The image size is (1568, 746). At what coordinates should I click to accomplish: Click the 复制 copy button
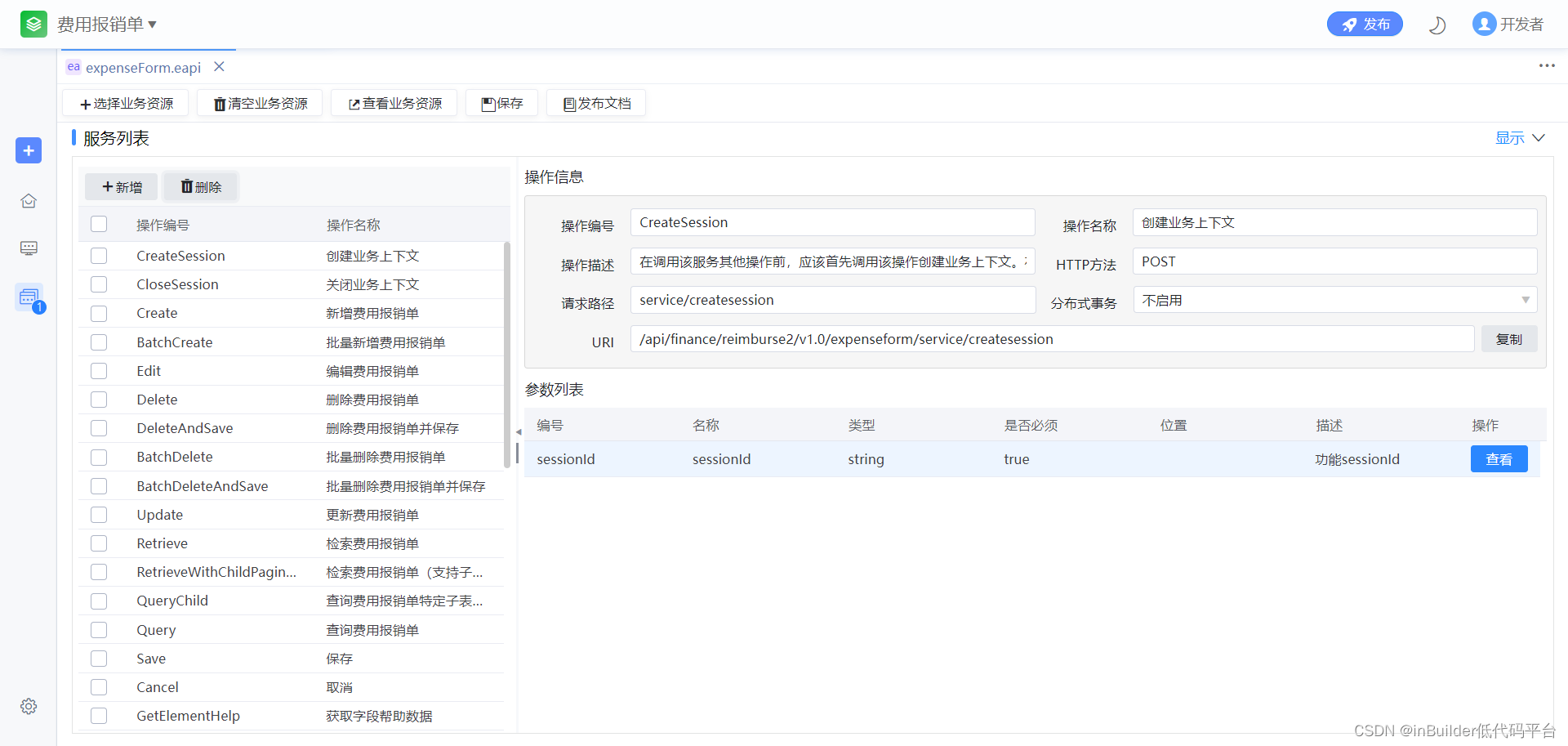[x=1509, y=339]
